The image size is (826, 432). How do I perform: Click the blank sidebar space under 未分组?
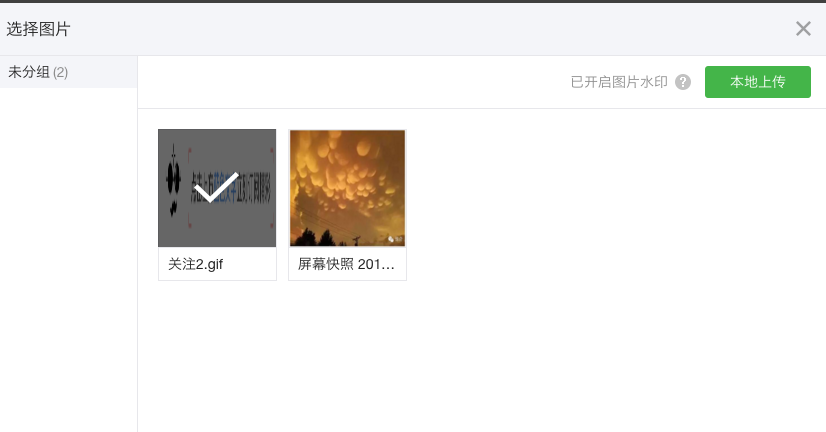pos(68,260)
